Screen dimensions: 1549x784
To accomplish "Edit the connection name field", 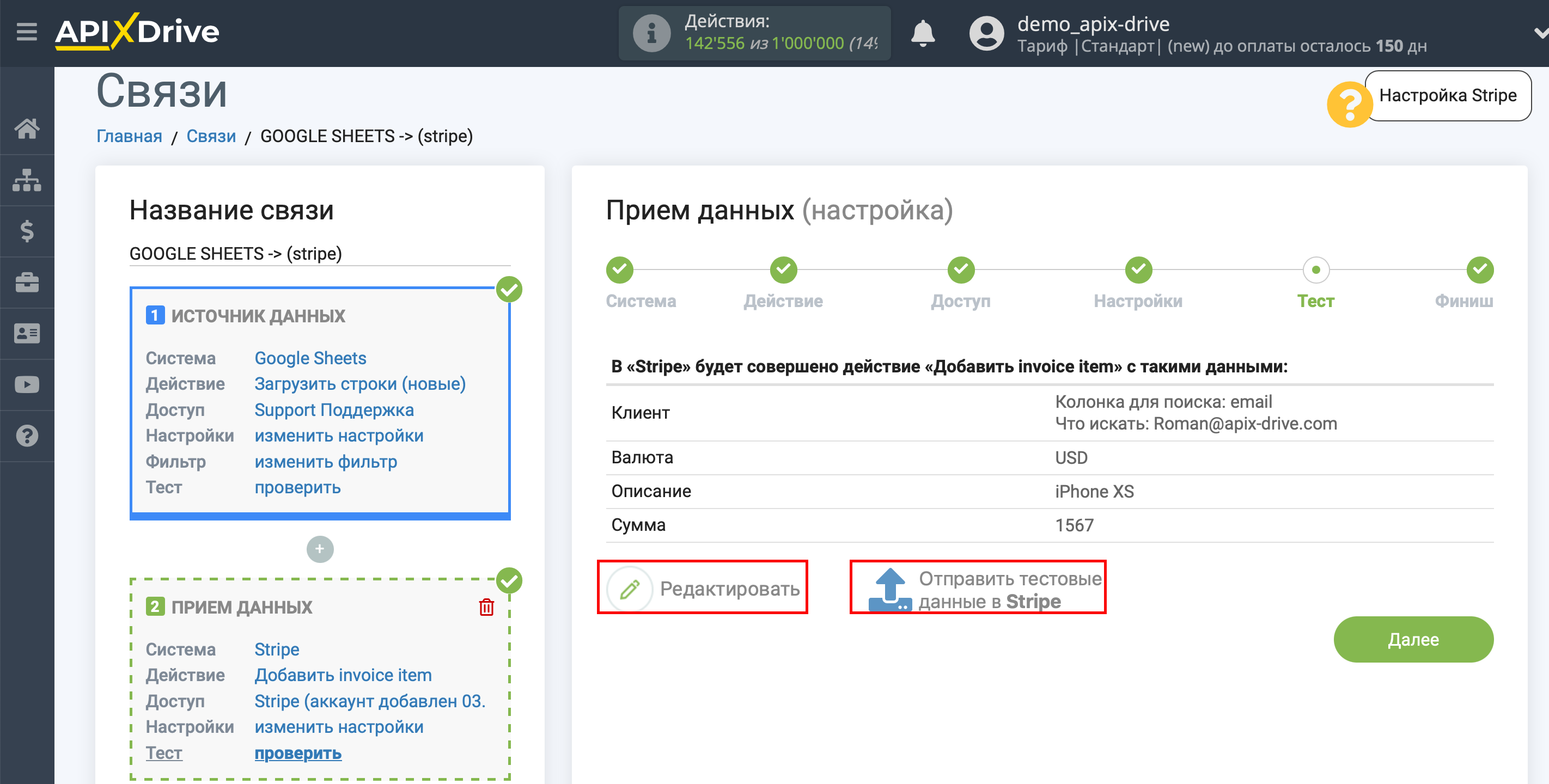I will [x=320, y=254].
